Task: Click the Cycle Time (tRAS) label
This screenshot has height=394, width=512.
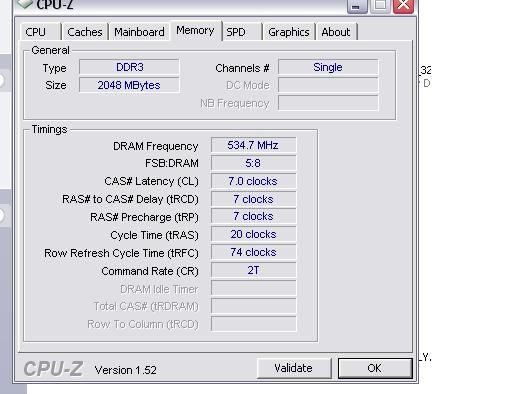Action: point(154,235)
